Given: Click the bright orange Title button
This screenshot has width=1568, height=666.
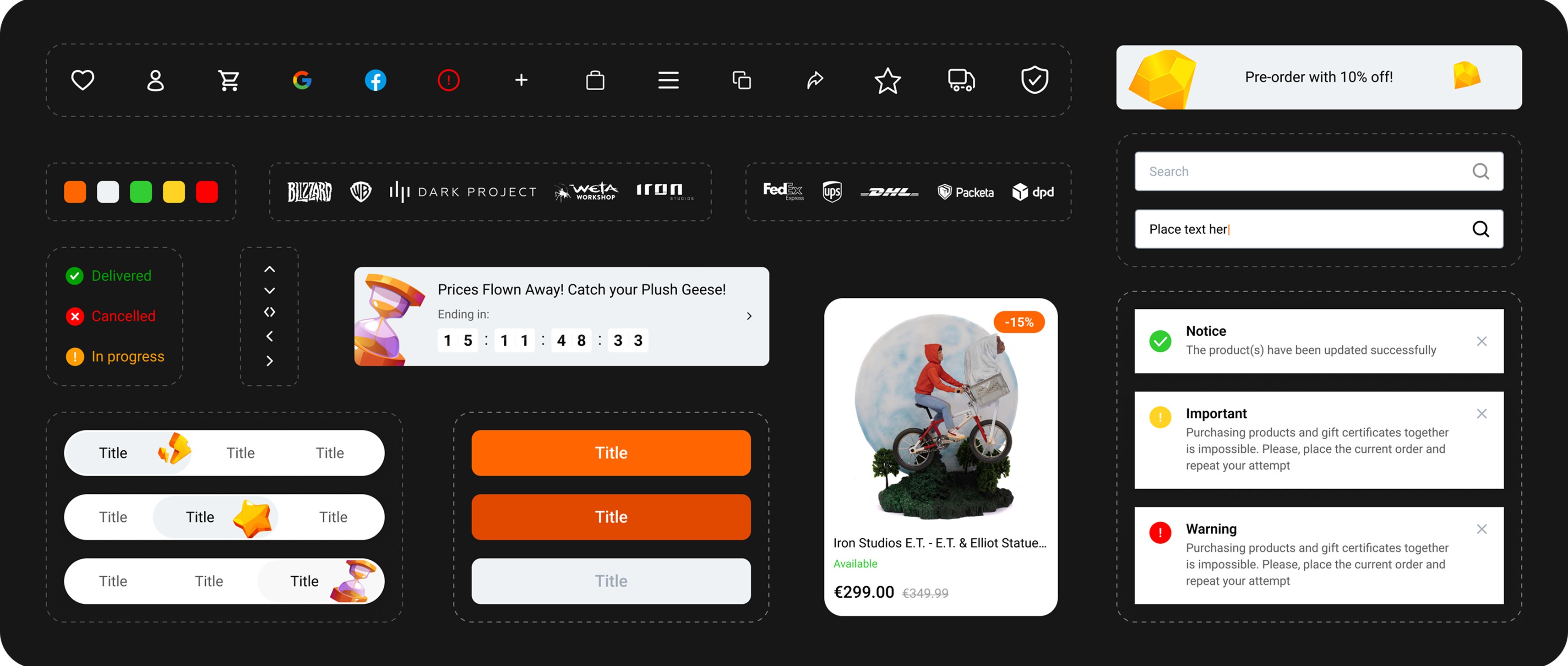Looking at the screenshot, I should pos(610,452).
